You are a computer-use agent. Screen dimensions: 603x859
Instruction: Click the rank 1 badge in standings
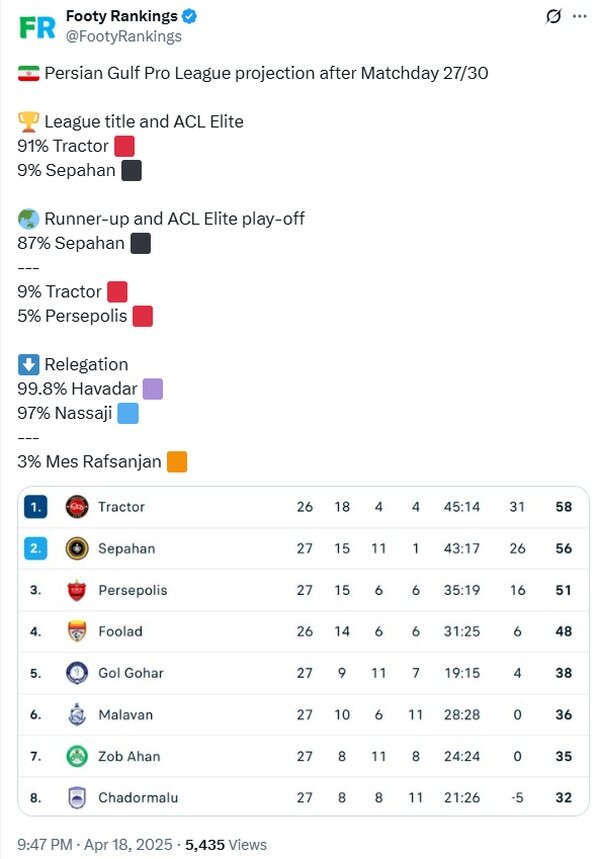coord(36,507)
